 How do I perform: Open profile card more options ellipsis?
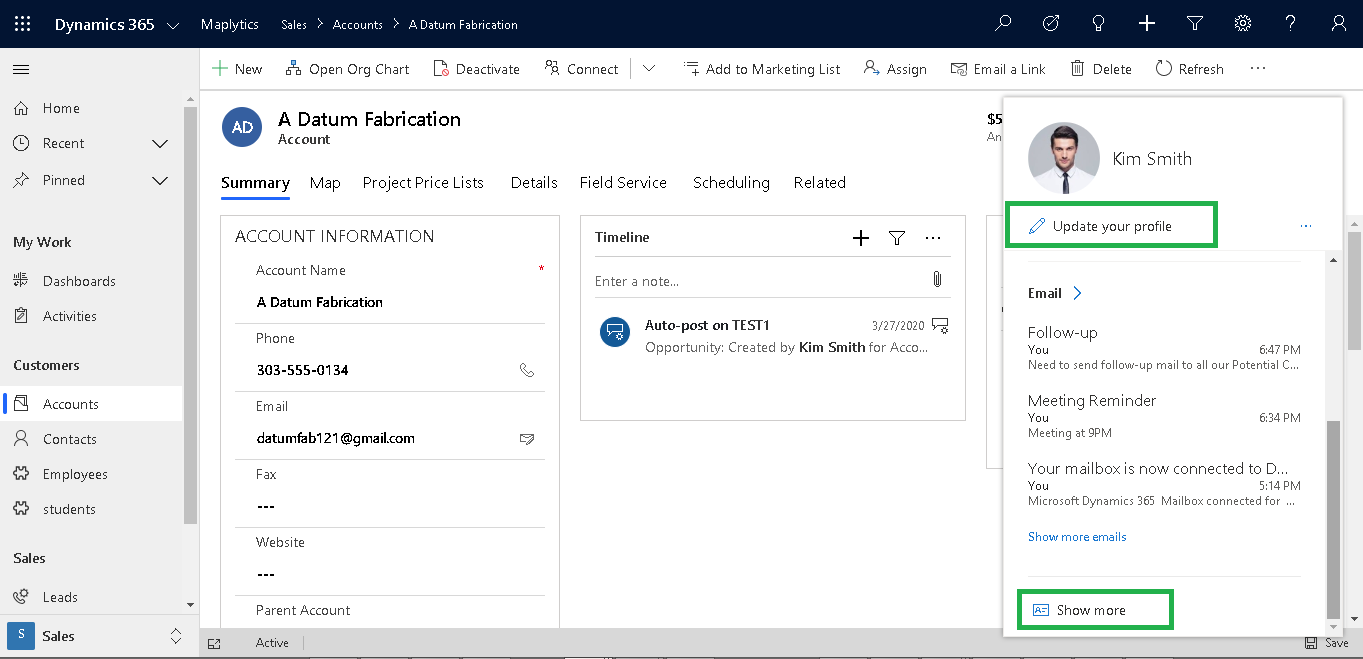[1305, 226]
